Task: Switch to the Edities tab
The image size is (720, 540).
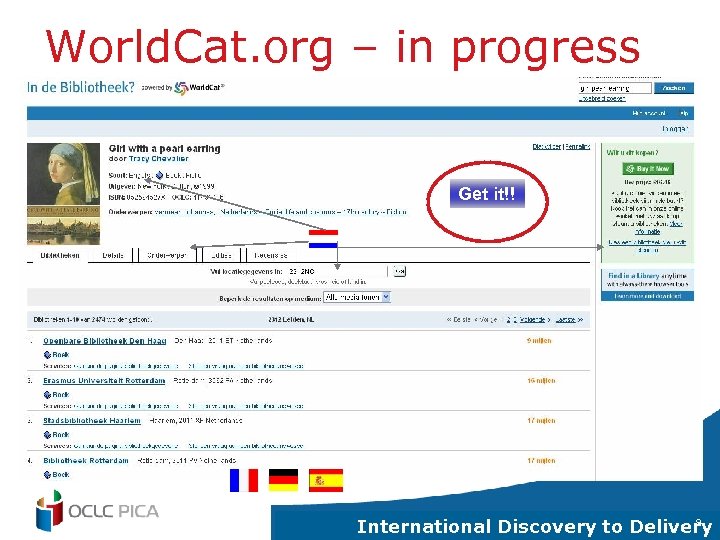Action: pyautogui.click(x=221, y=255)
